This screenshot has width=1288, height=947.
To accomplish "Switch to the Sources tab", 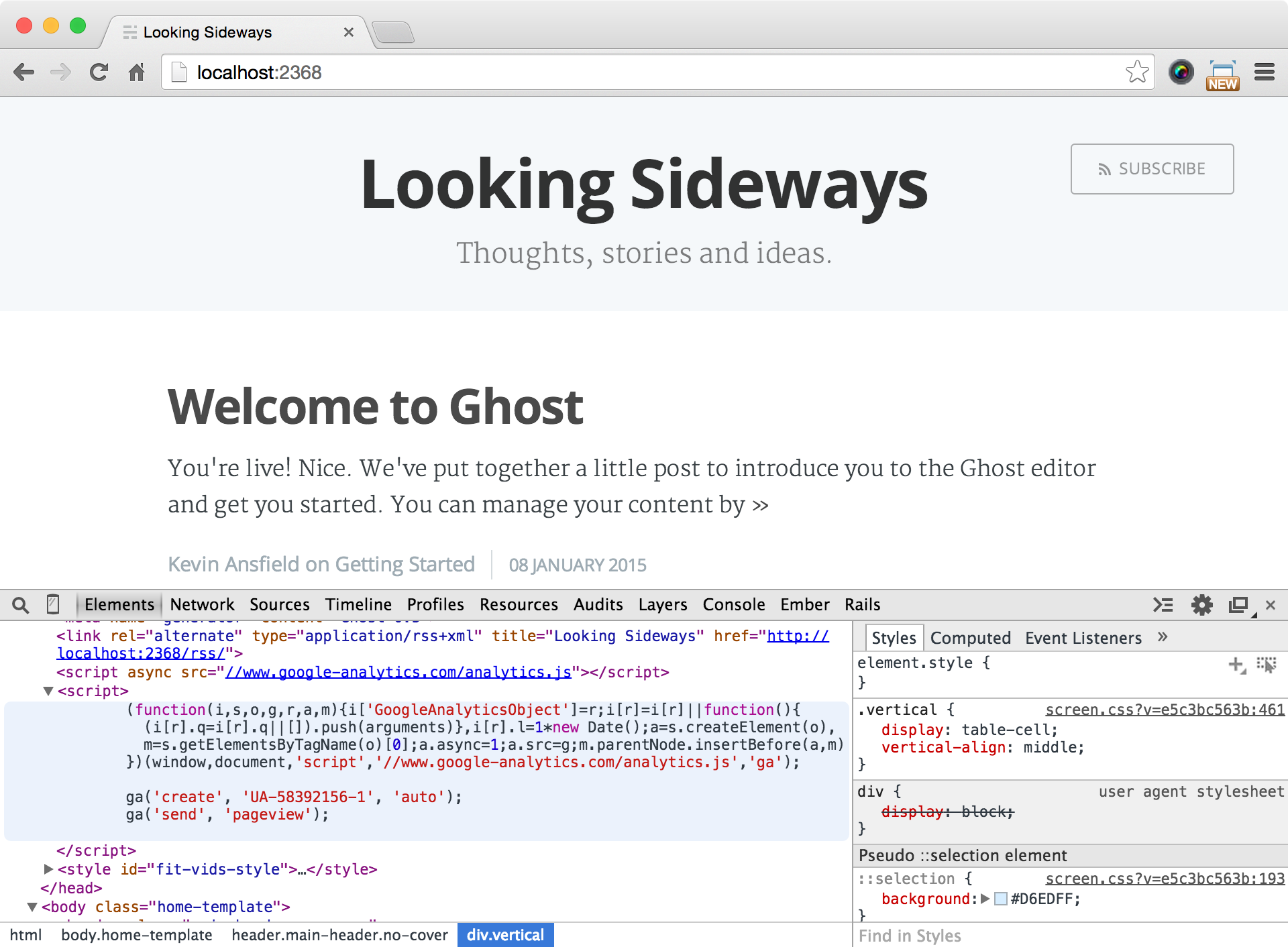I will coord(280,605).
